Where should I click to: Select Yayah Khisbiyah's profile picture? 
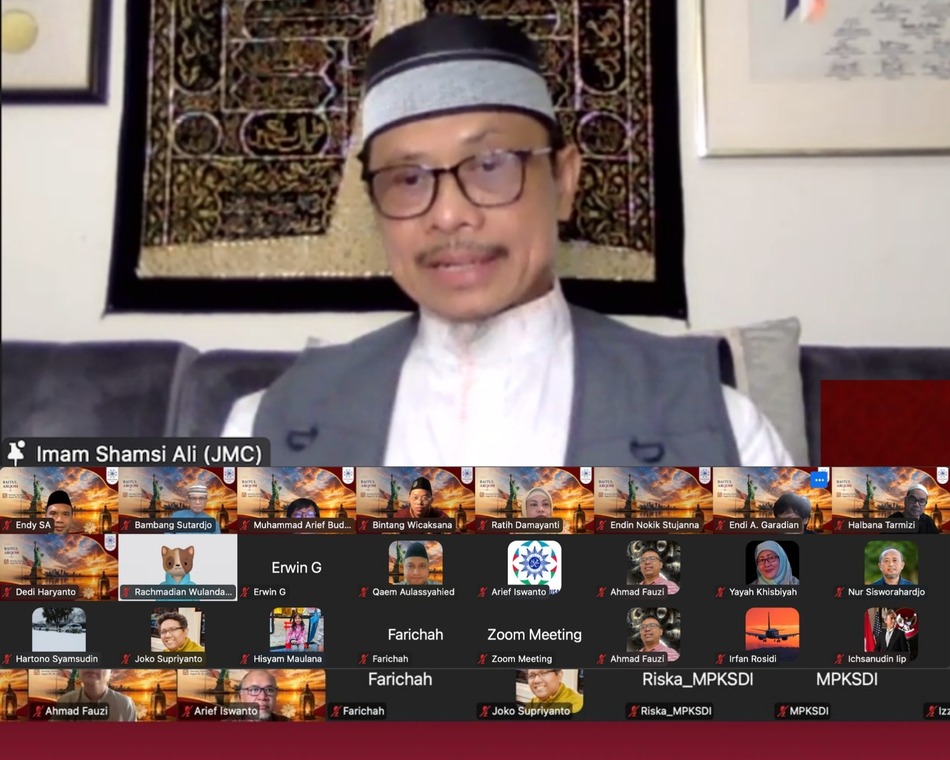click(772, 562)
